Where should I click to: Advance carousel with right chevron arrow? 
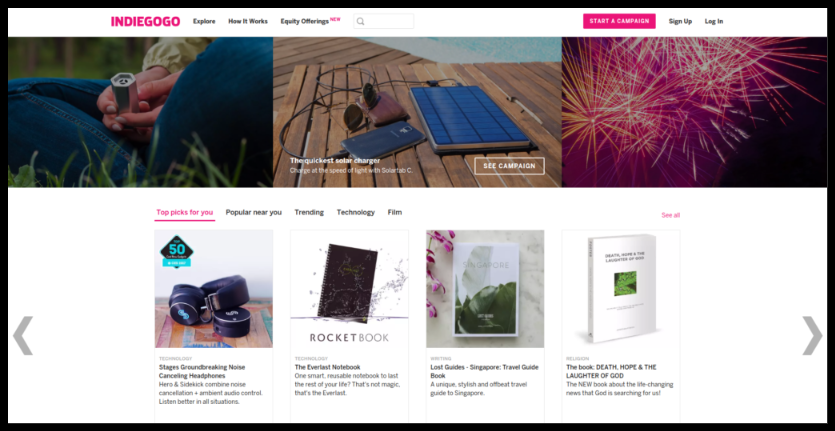pos(812,336)
